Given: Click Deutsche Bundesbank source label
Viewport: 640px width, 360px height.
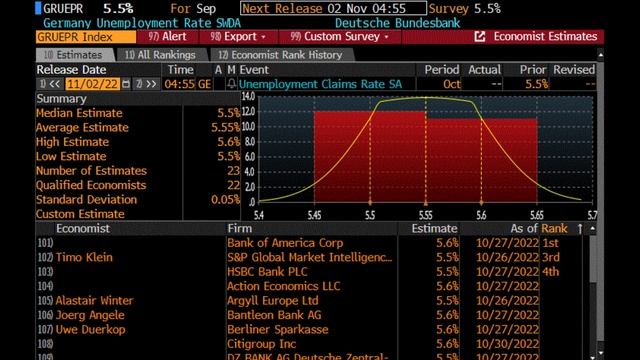Looking at the screenshot, I should (398, 23).
